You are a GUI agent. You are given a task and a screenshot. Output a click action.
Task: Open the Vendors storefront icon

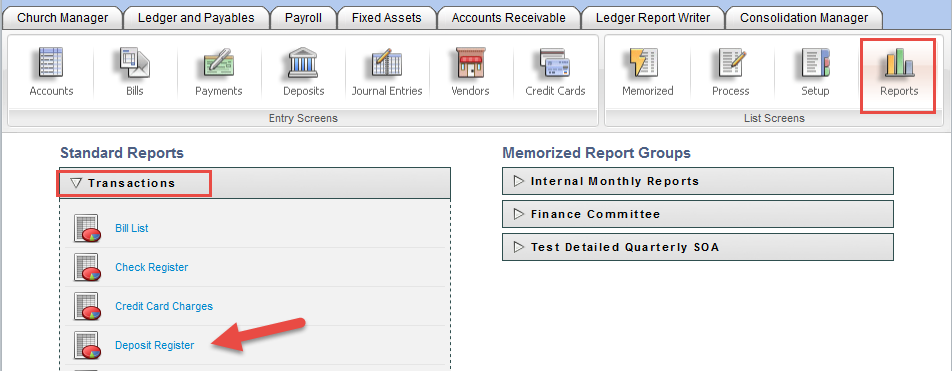(471, 63)
